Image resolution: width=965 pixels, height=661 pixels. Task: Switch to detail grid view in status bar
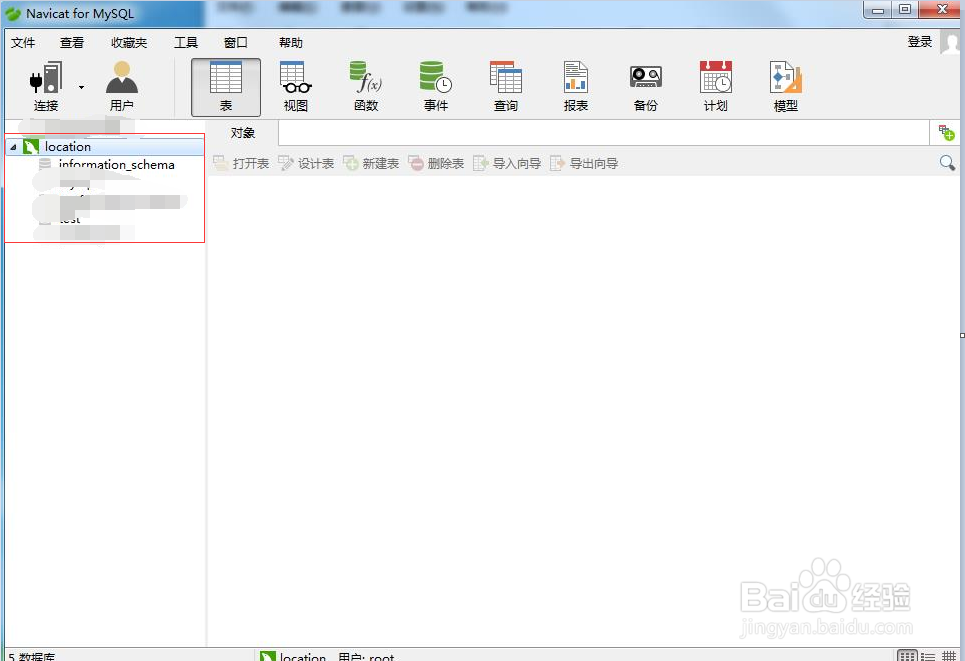point(949,657)
